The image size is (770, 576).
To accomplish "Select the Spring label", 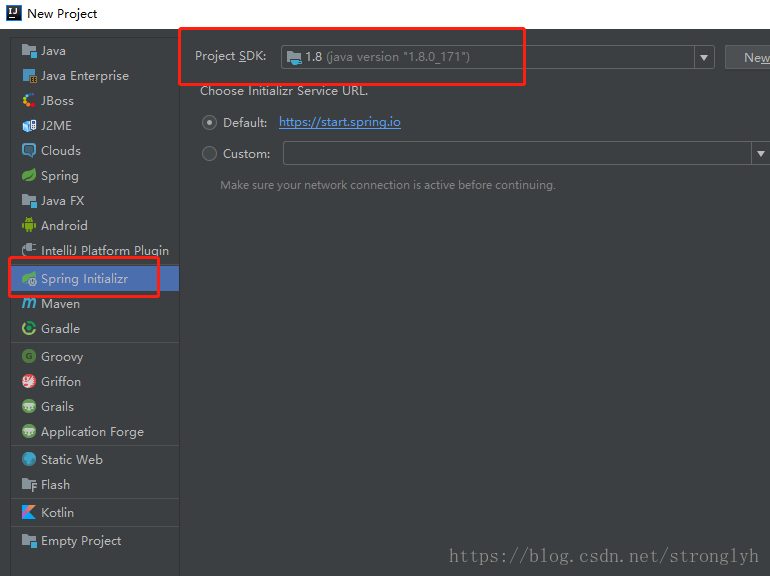I will point(60,176).
